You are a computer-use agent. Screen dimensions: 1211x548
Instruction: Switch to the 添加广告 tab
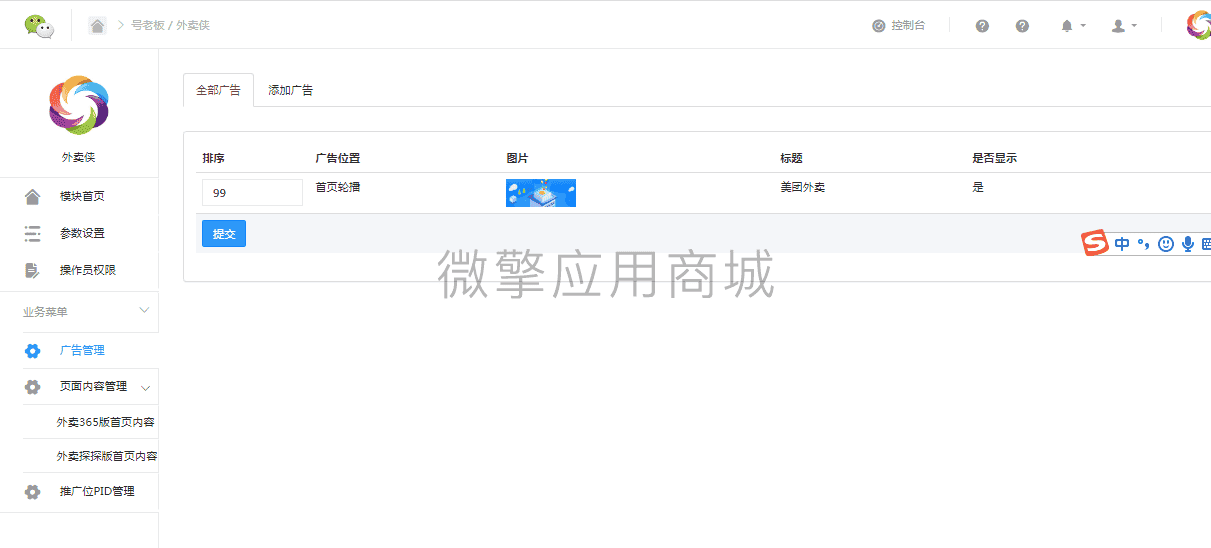tap(290, 90)
